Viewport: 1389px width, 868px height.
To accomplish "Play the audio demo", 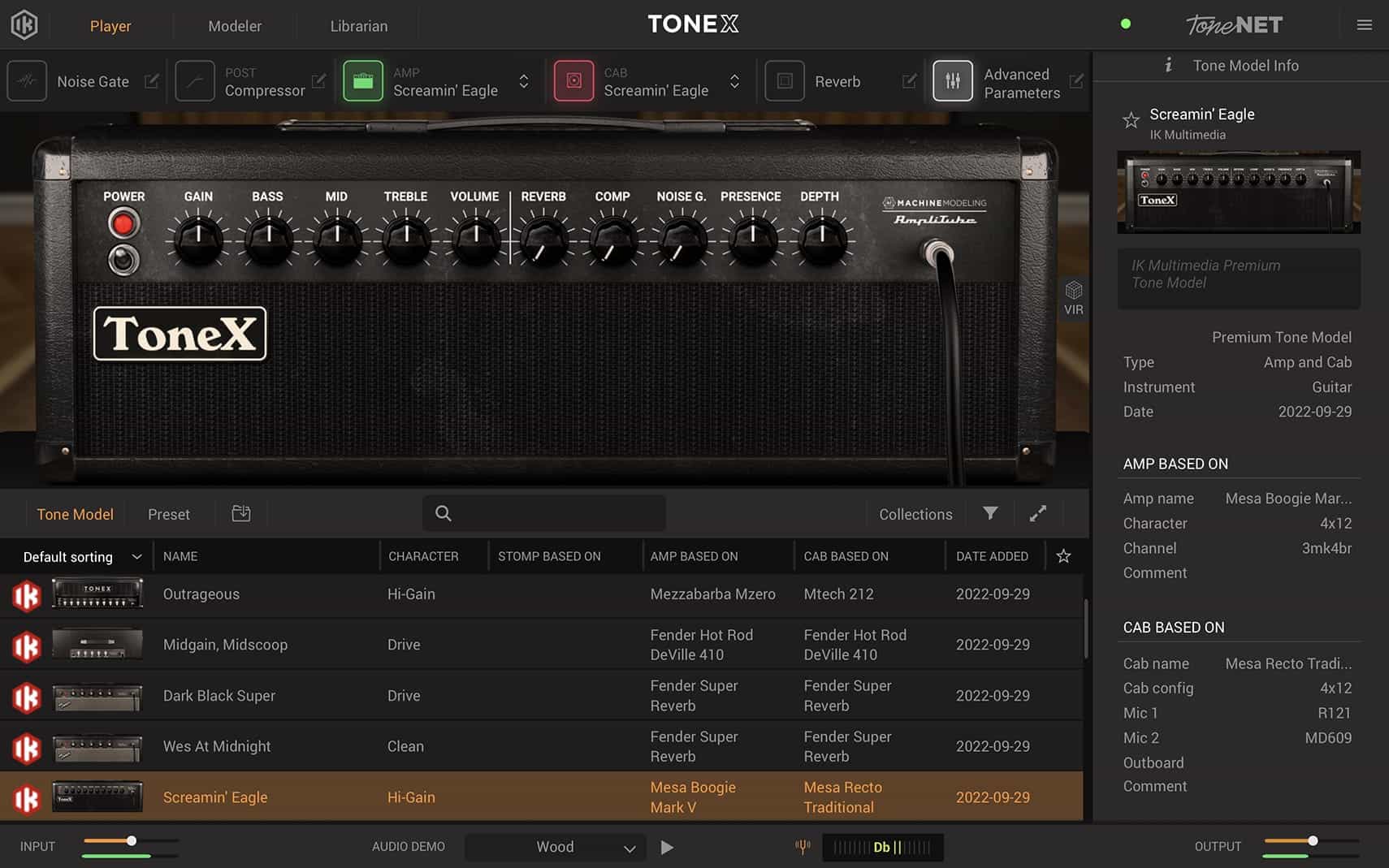I will (667, 847).
